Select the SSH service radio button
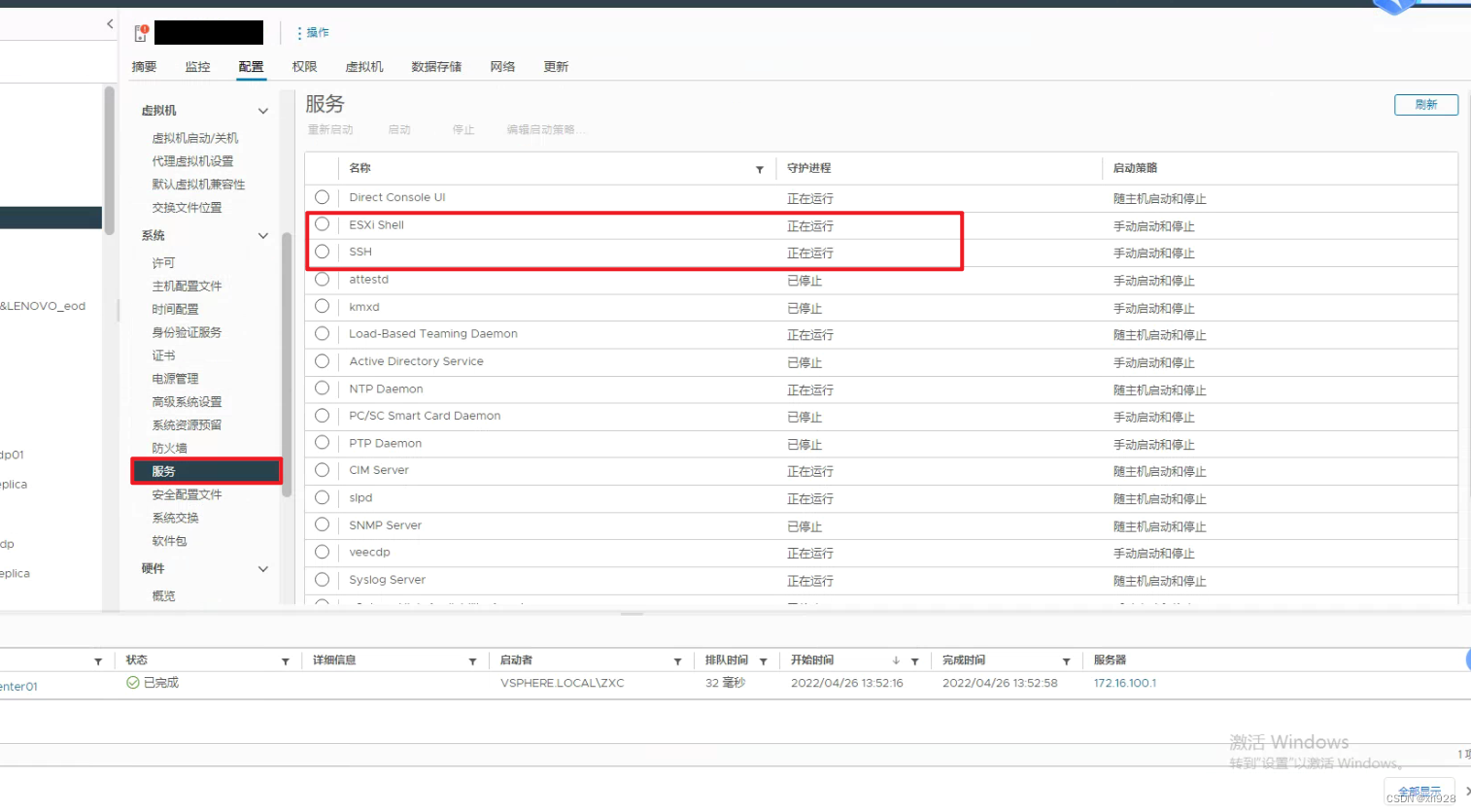This screenshot has width=1471, height=812. (323, 252)
